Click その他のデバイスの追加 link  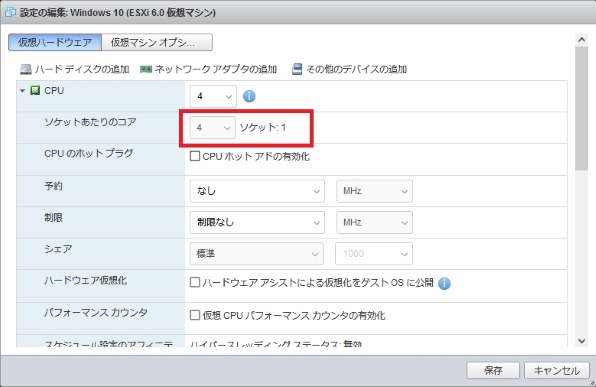coord(357,69)
